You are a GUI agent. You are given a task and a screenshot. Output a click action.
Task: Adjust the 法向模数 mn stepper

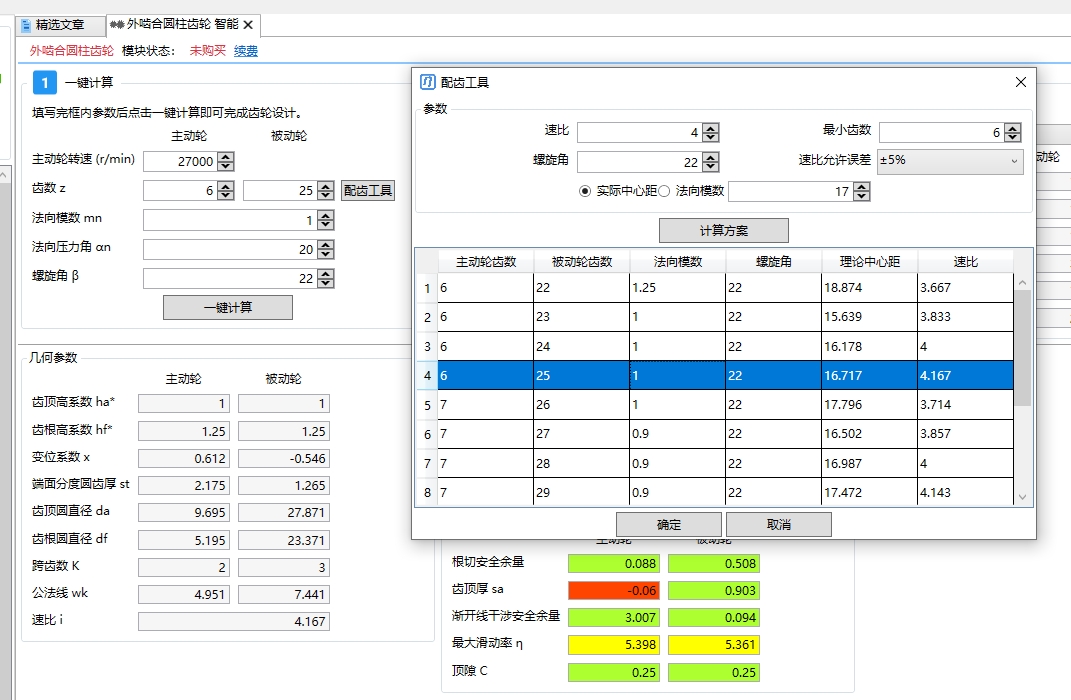(x=326, y=220)
